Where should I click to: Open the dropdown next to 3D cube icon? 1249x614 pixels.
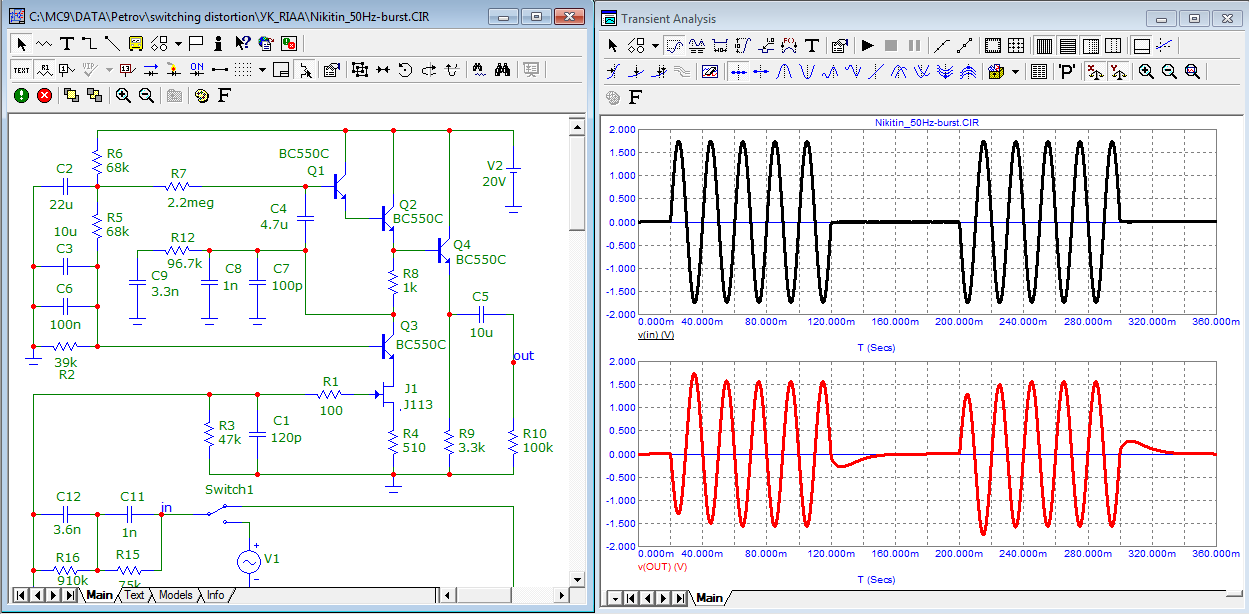point(1015,72)
